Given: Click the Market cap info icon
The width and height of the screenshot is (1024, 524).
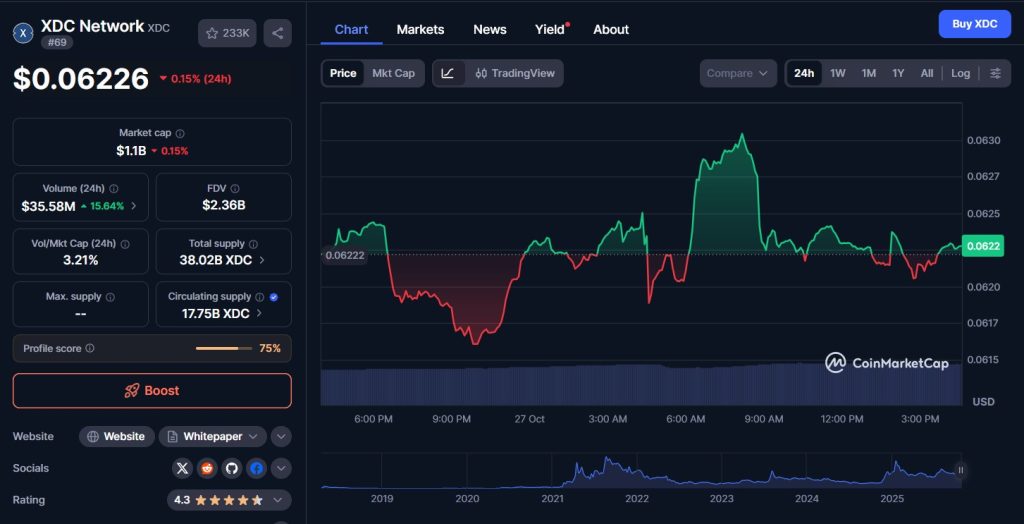Looking at the screenshot, I should pyautogui.click(x=180, y=133).
